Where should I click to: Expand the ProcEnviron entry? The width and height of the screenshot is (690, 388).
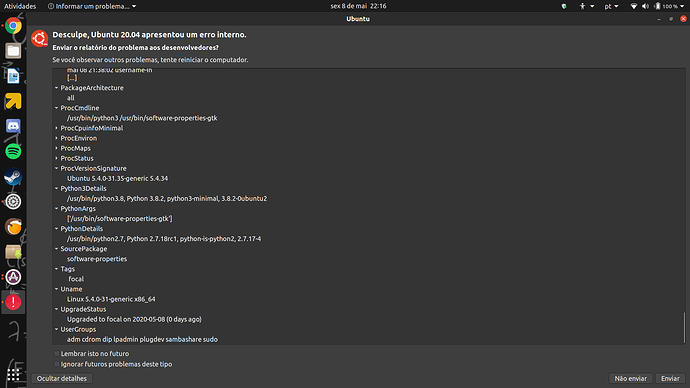tap(56, 138)
